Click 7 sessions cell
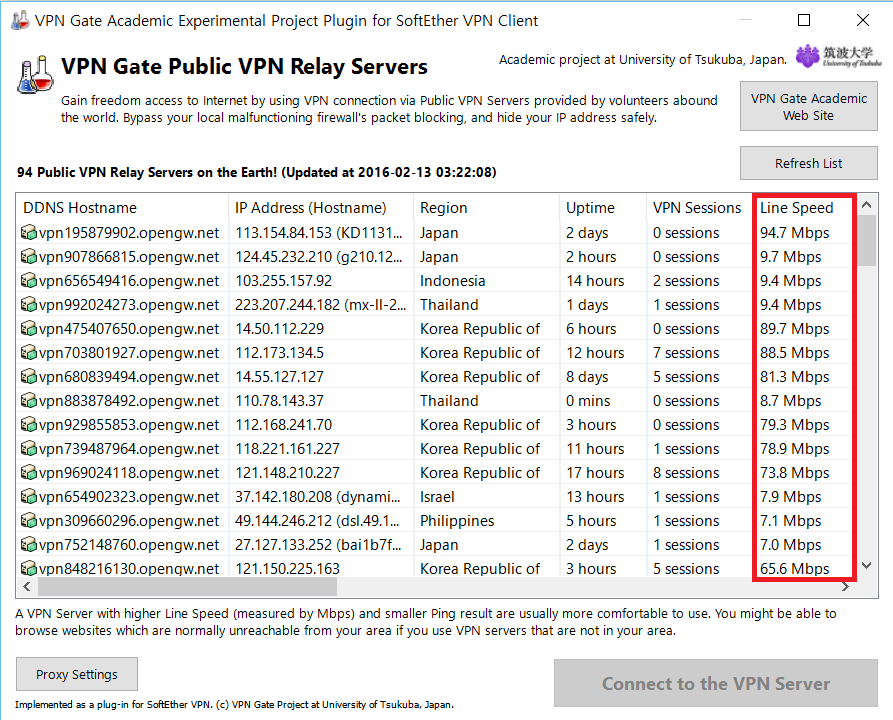893x720 pixels. click(686, 352)
